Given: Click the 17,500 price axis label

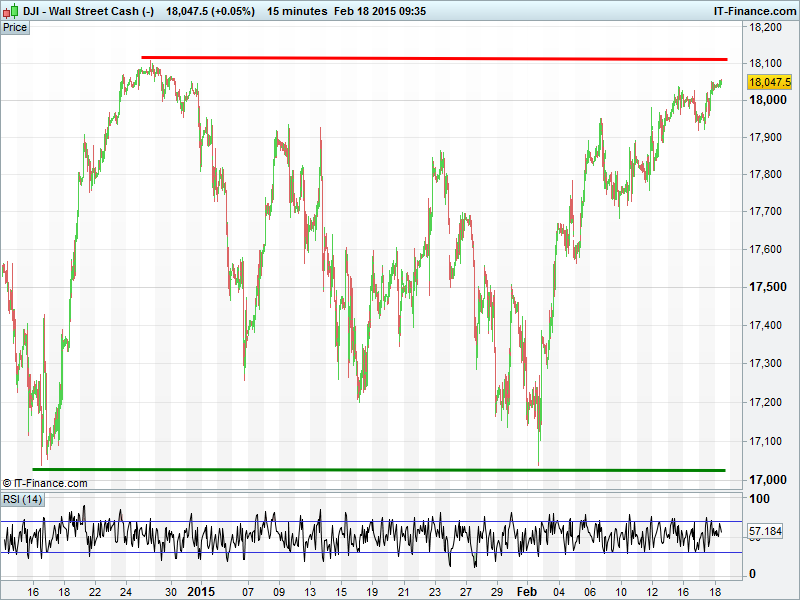Looking at the screenshot, I should pyautogui.click(x=767, y=287).
